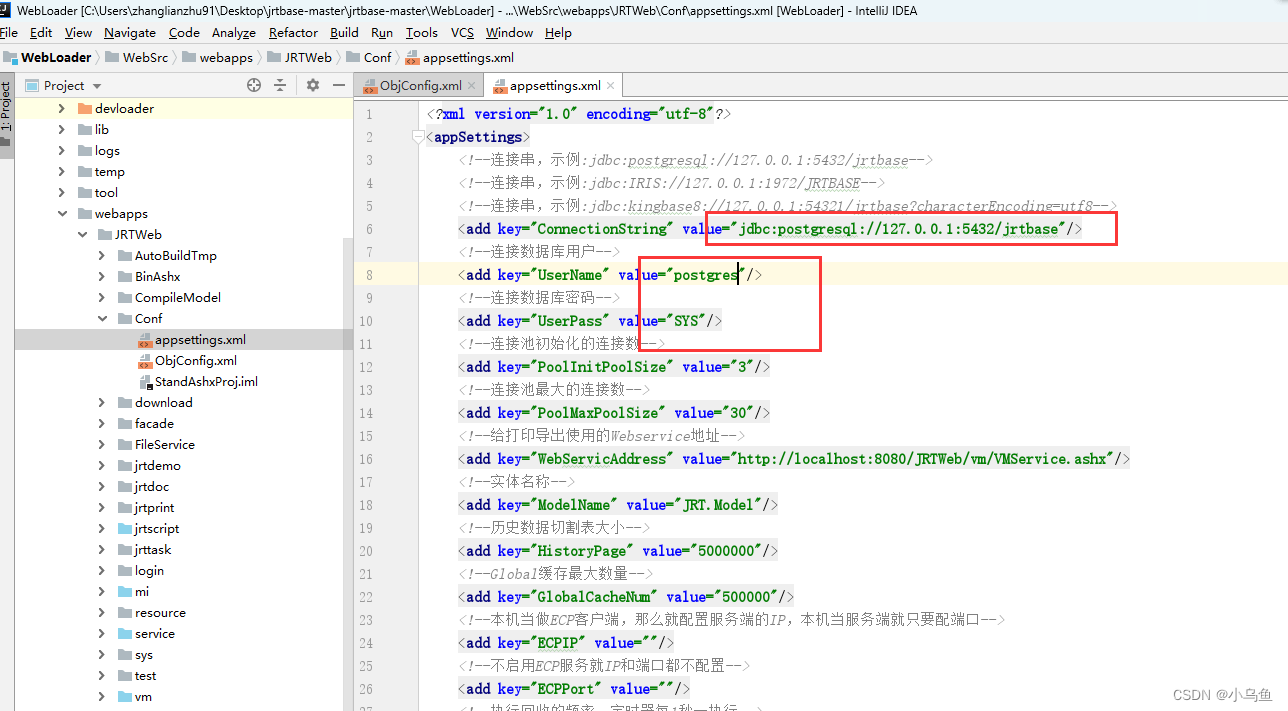Image resolution: width=1288 pixels, height=711 pixels.
Task: Close the ObjConfig.xml editor tab
Action: click(472, 86)
